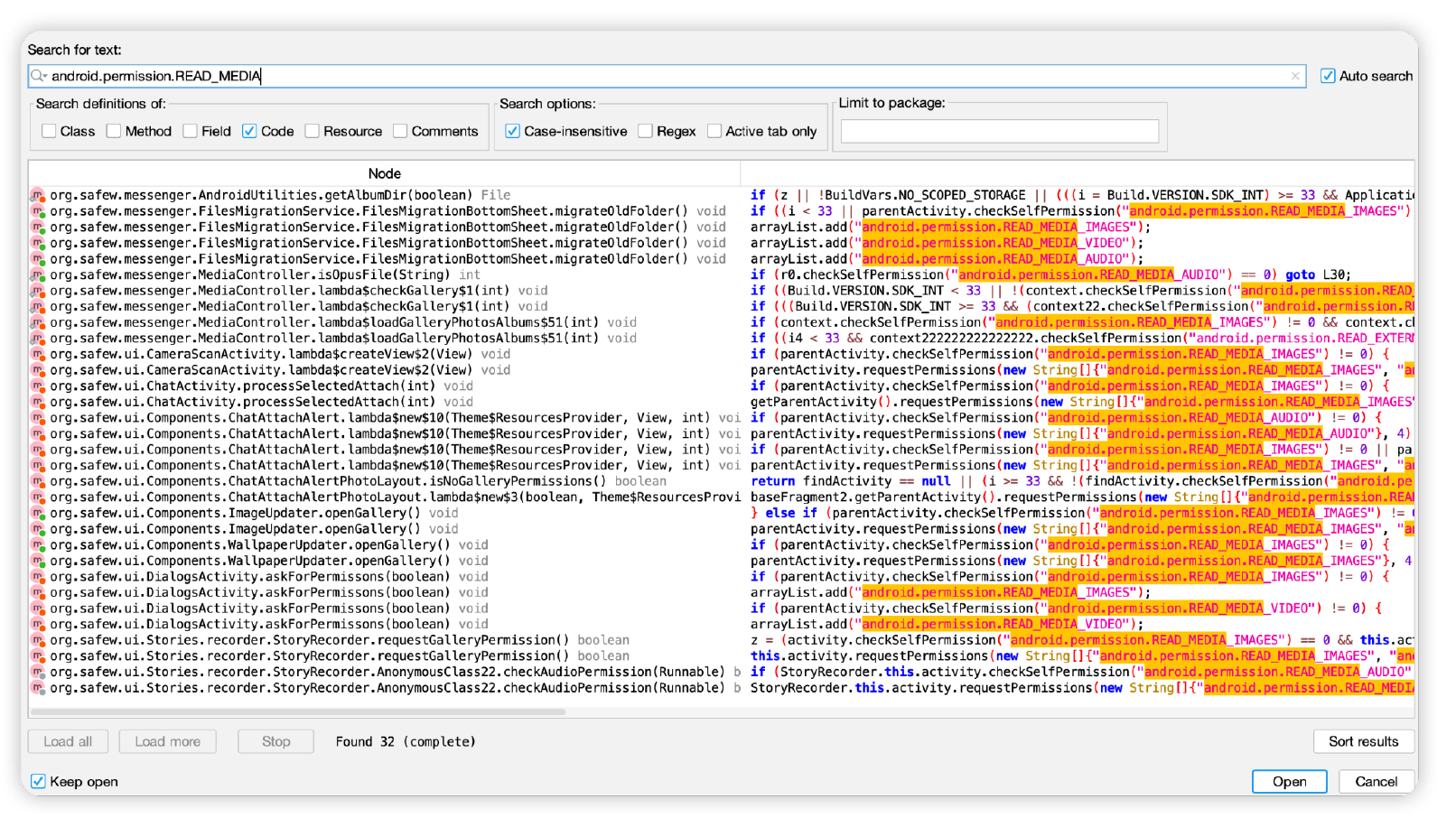Viewport: 1456px width, 818px height.
Task: Click method icon of ImageUpdater.openGallery row starting '} else if'
Action: (38, 513)
